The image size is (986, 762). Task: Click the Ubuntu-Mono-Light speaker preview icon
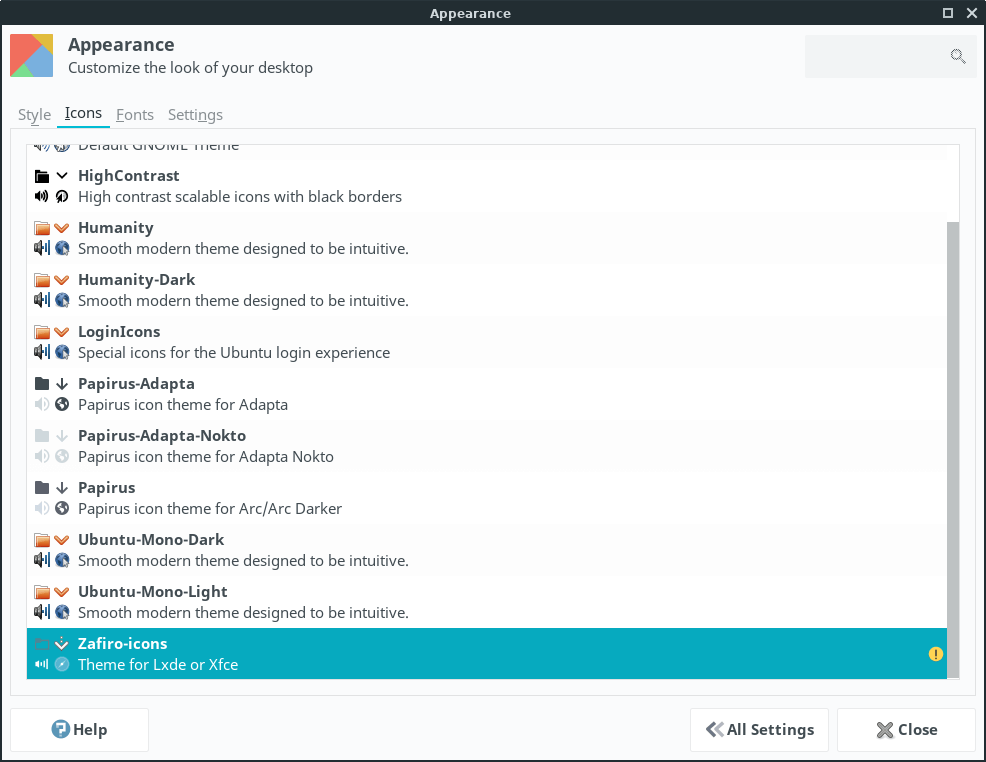42,612
